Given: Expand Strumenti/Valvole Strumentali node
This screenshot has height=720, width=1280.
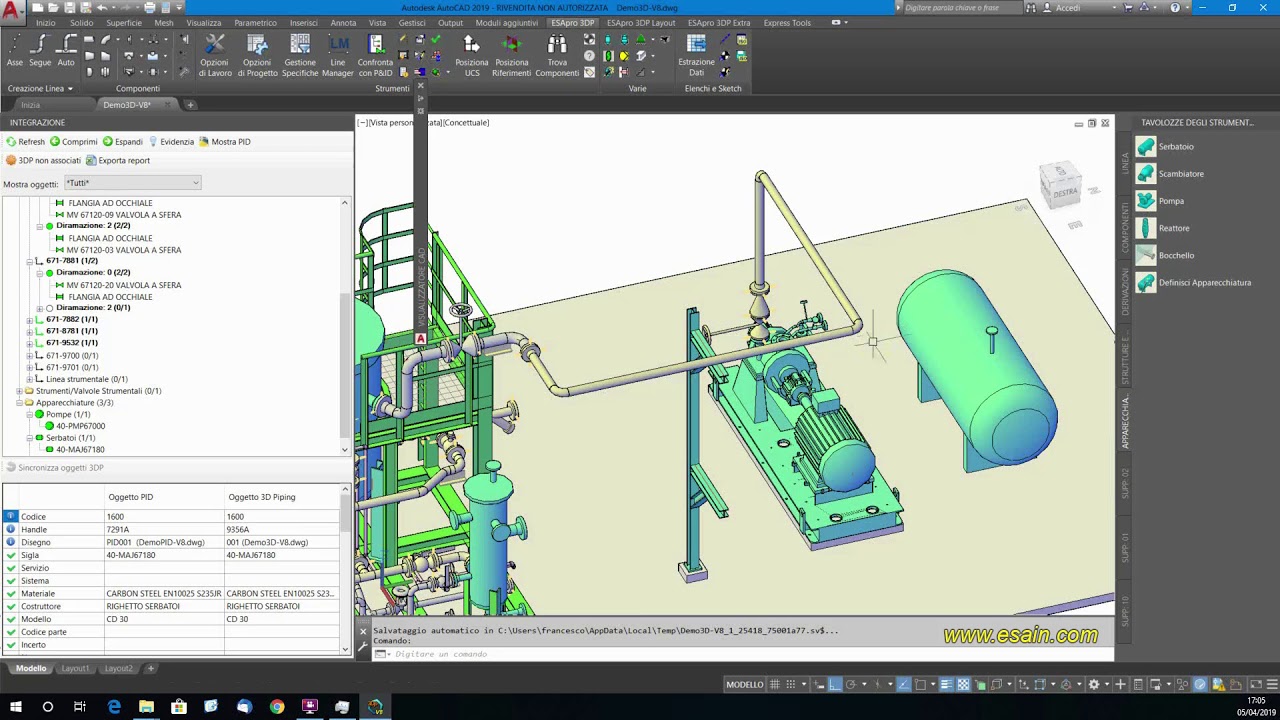Looking at the screenshot, I should (x=19, y=391).
